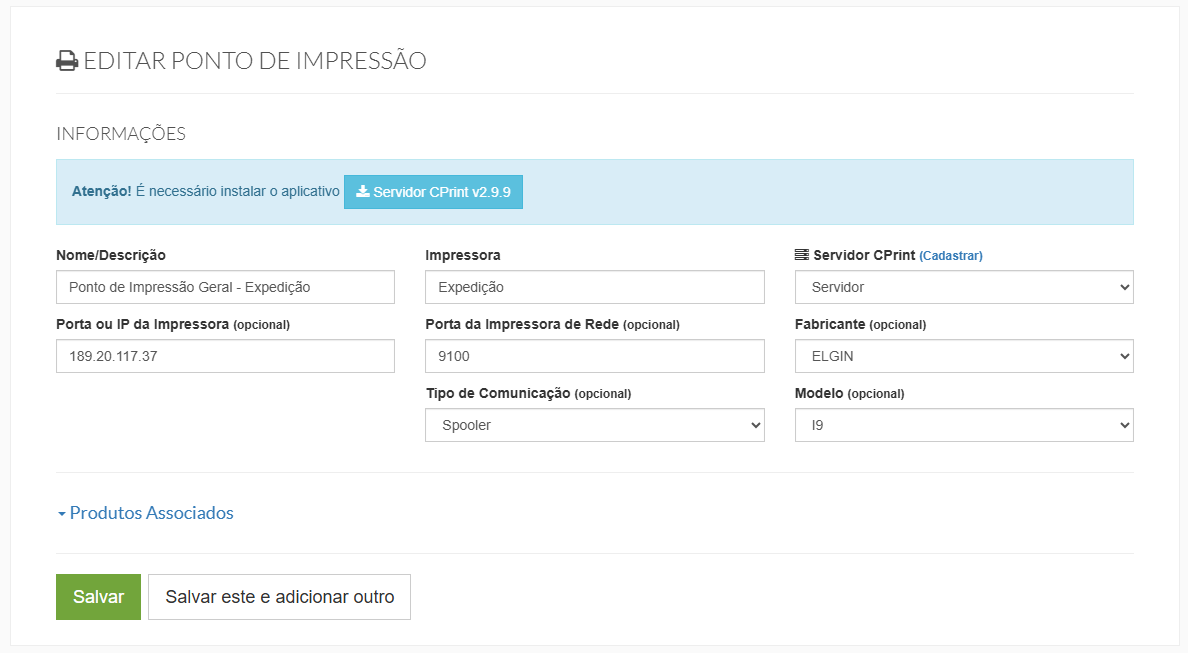1188x653 pixels.
Task: Click the Tipo de Comunicação label
Action: click(x=528, y=393)
